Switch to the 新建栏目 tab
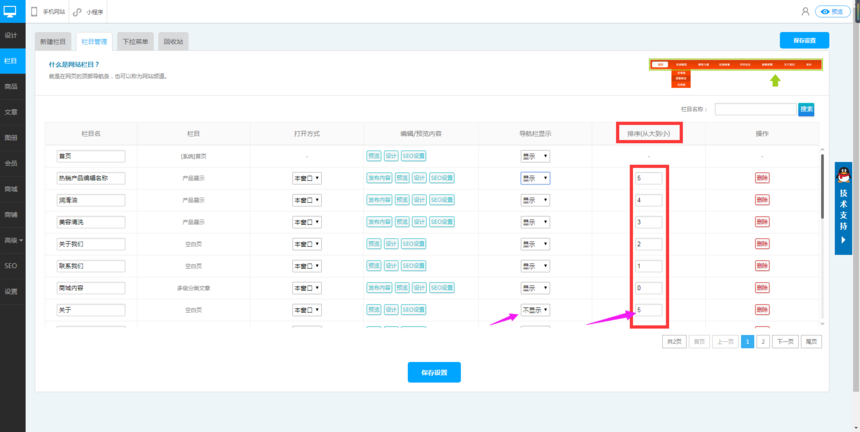860x432 pixels. click(x=53, y=42)
